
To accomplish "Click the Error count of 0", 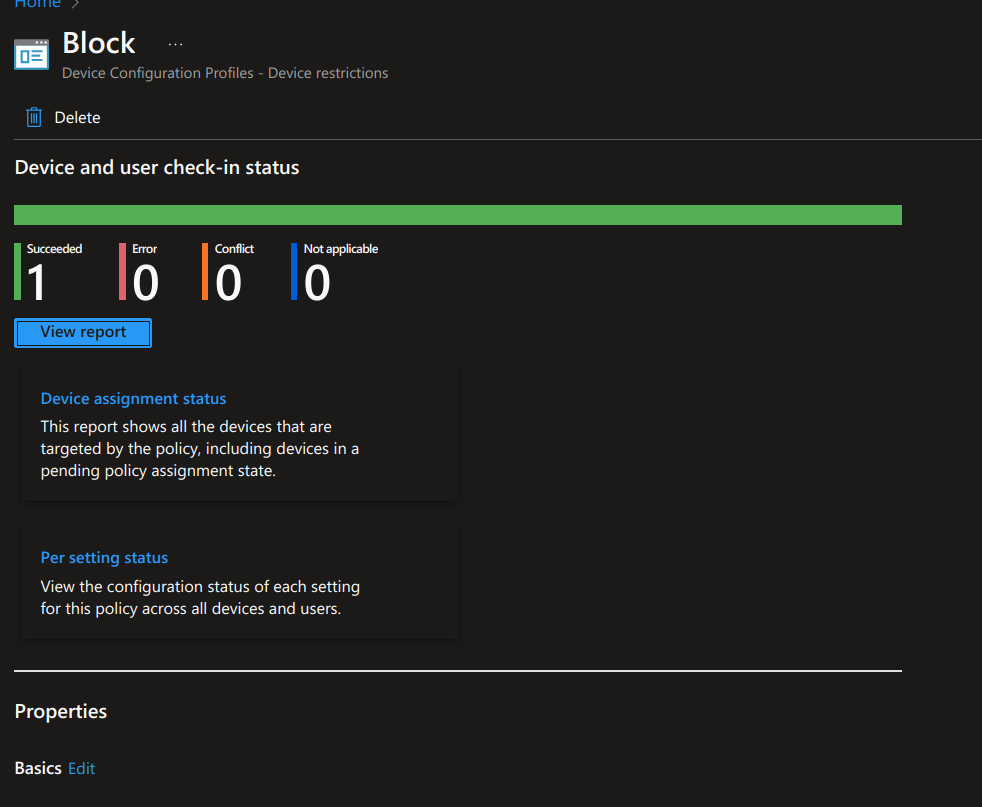I will pyautogui.click(x=145, y=282).
